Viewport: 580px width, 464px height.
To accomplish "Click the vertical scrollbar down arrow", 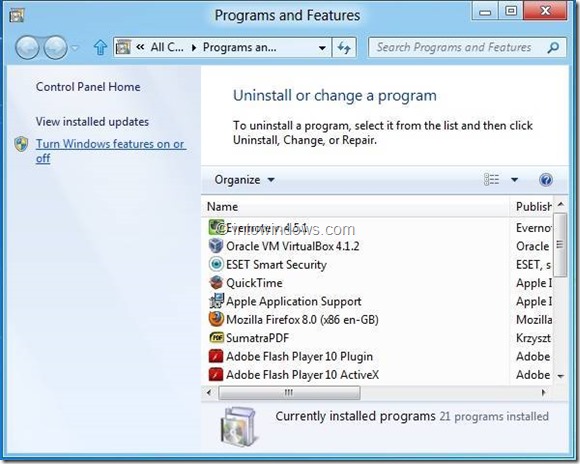I will (x=561, y=376).
